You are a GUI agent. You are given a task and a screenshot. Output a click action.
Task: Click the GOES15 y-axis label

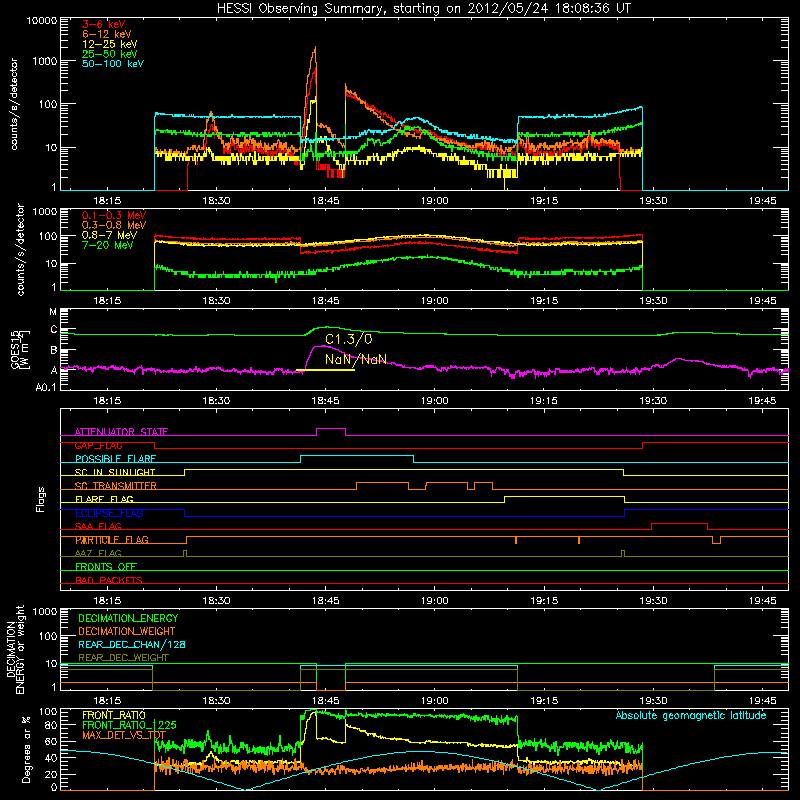click(20, 349)
